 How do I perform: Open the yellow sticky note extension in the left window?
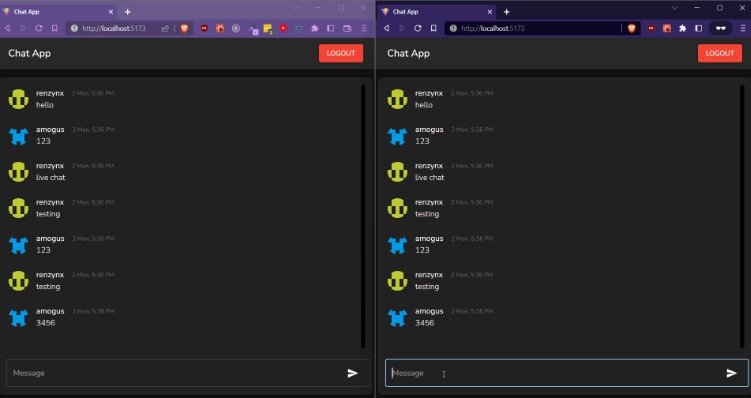268,29
